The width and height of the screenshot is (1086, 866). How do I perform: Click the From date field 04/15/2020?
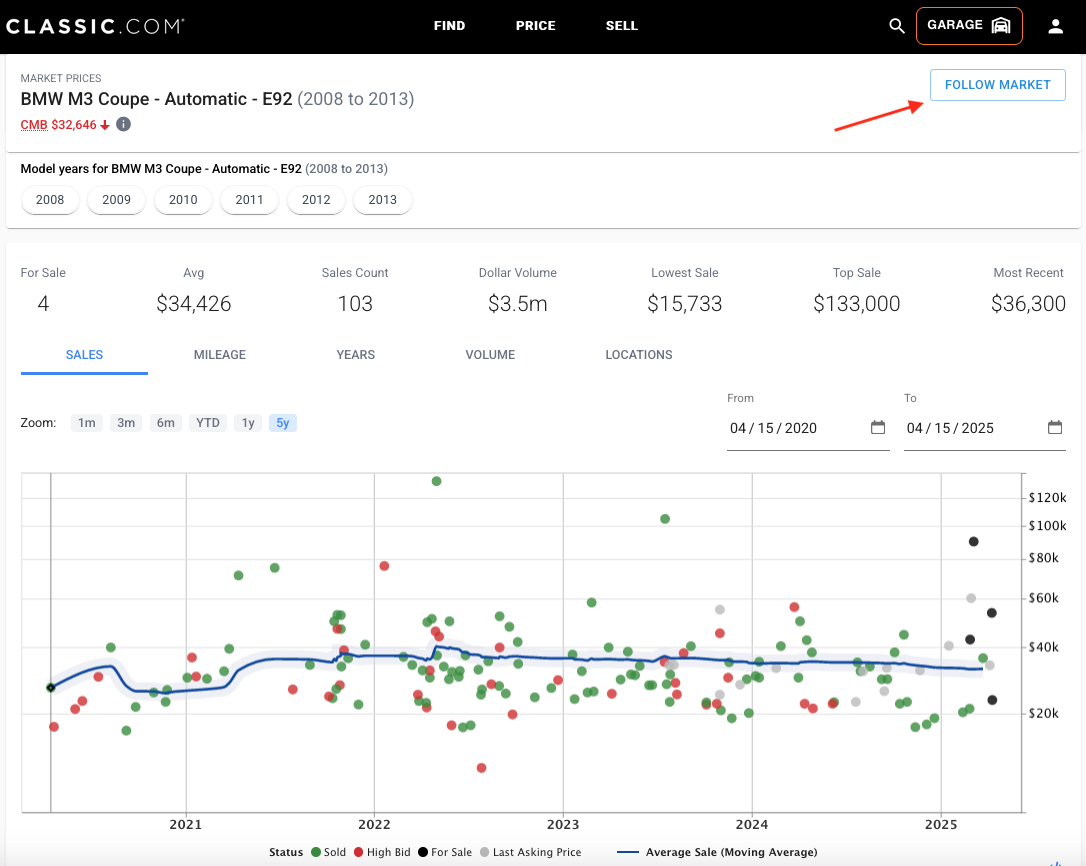(808, 428)
